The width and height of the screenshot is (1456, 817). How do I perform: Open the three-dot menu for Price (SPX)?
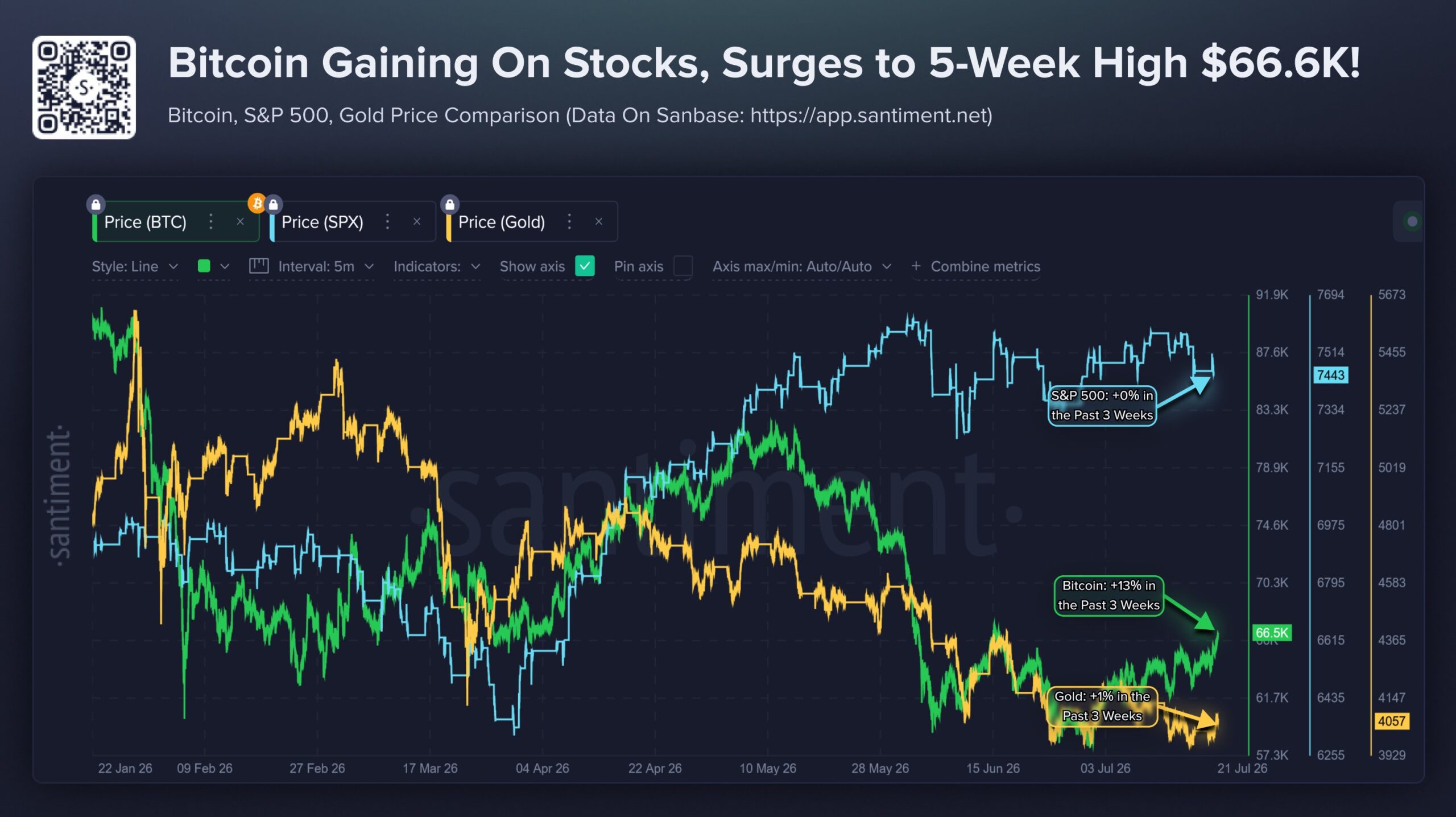click(387, 222)
